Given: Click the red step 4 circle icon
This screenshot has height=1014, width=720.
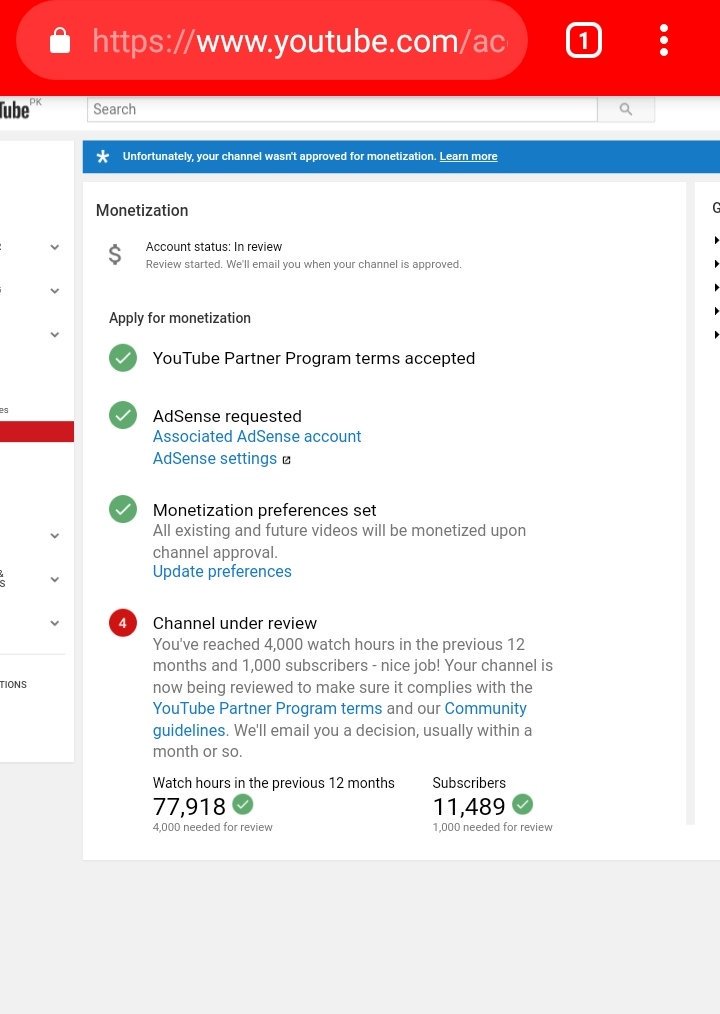Looking at the screenshot, I should coord(123,623).
